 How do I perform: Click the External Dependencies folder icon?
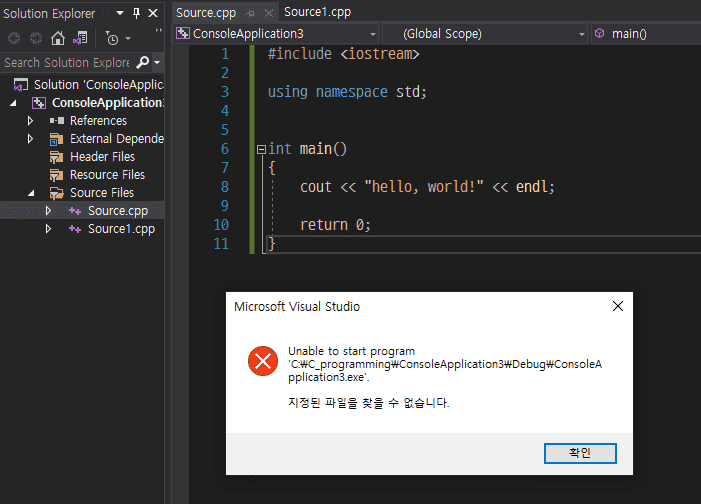56,139
